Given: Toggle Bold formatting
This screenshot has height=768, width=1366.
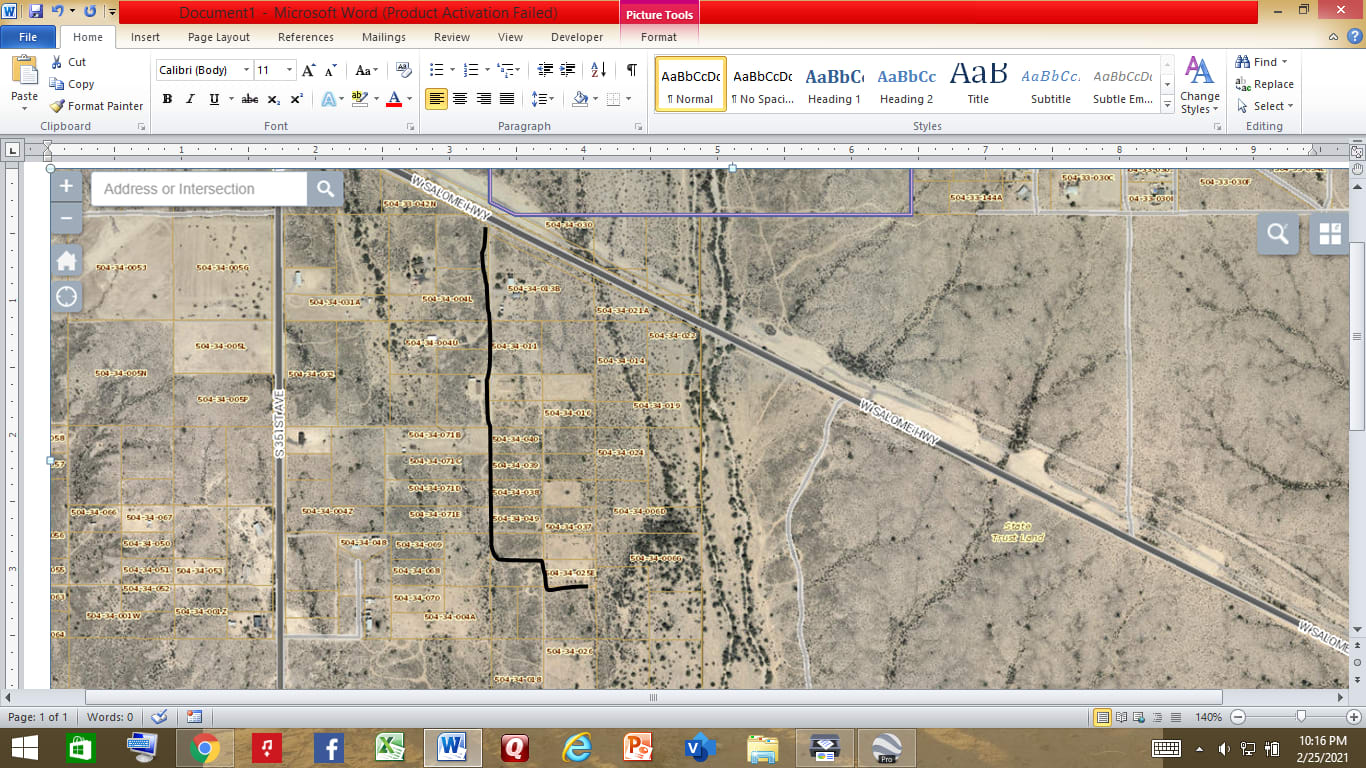Looking at the screenshot, I should coord(167,99).
